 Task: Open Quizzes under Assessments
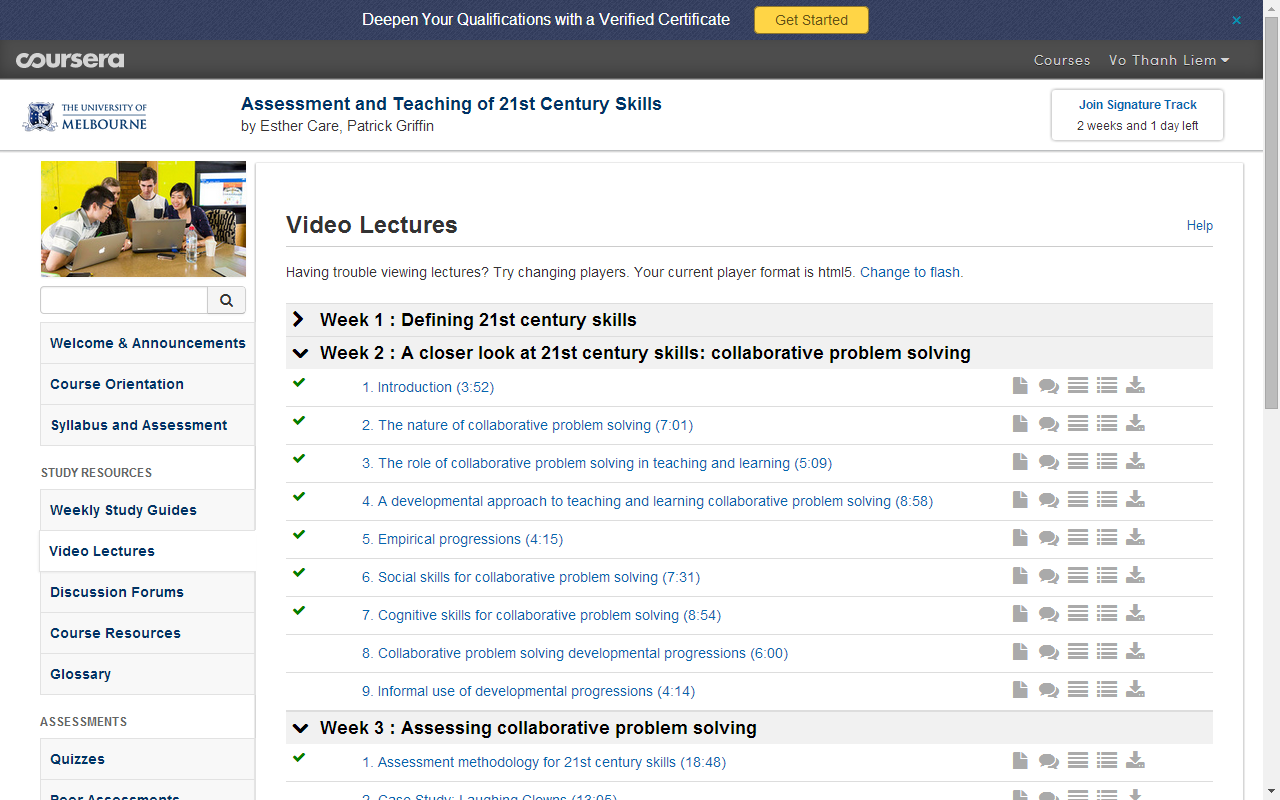point(148,759)
